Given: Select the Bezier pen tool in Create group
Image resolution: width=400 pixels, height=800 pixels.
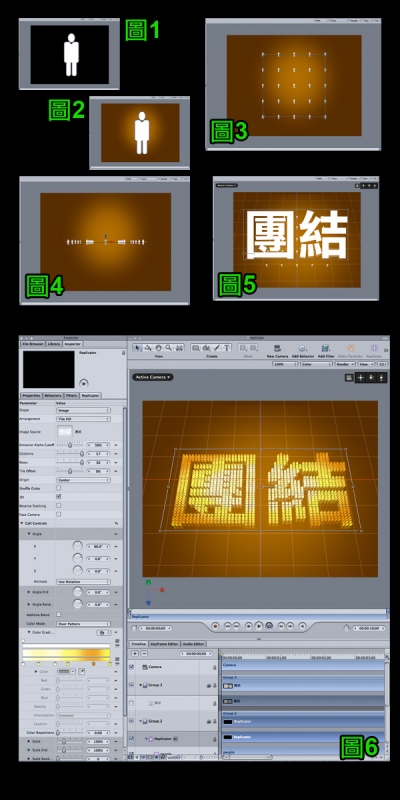Looking at the screenshot, I should pyautogui.click(x=206, y=348).
